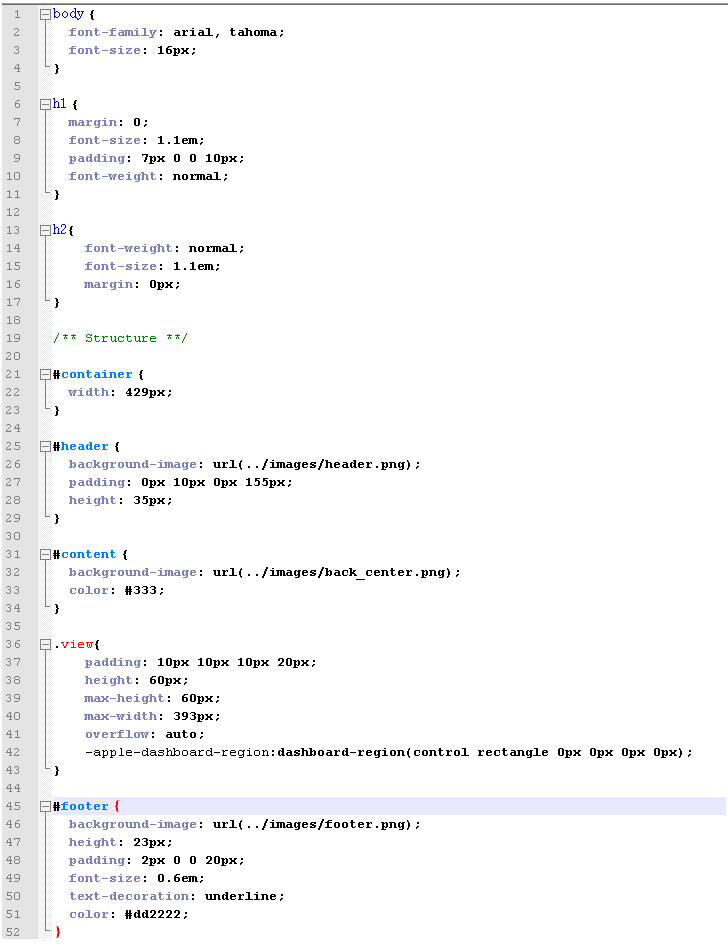This screenshot has width=728, height=946.
Task: Click the #header selector
Action: click(x=81, y=446)
